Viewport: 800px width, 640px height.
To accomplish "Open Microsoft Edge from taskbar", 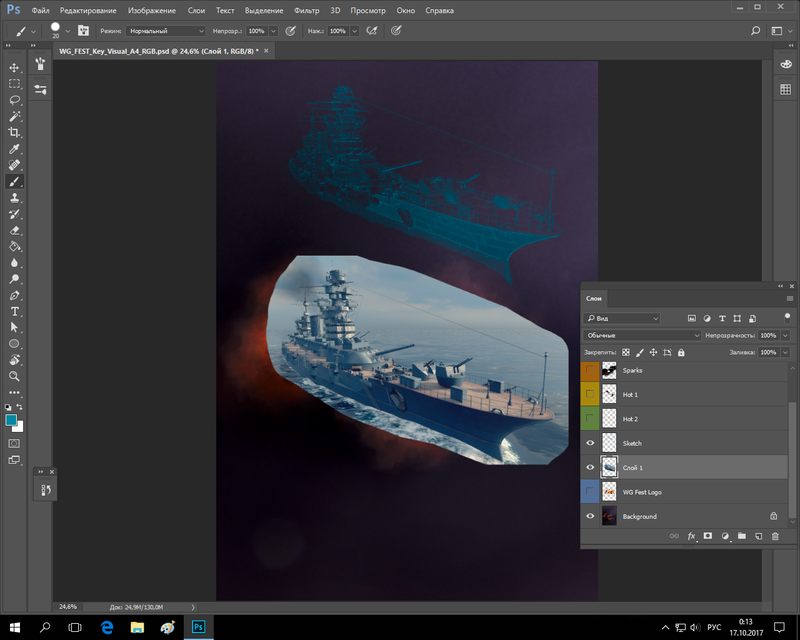I will point(107,627).
